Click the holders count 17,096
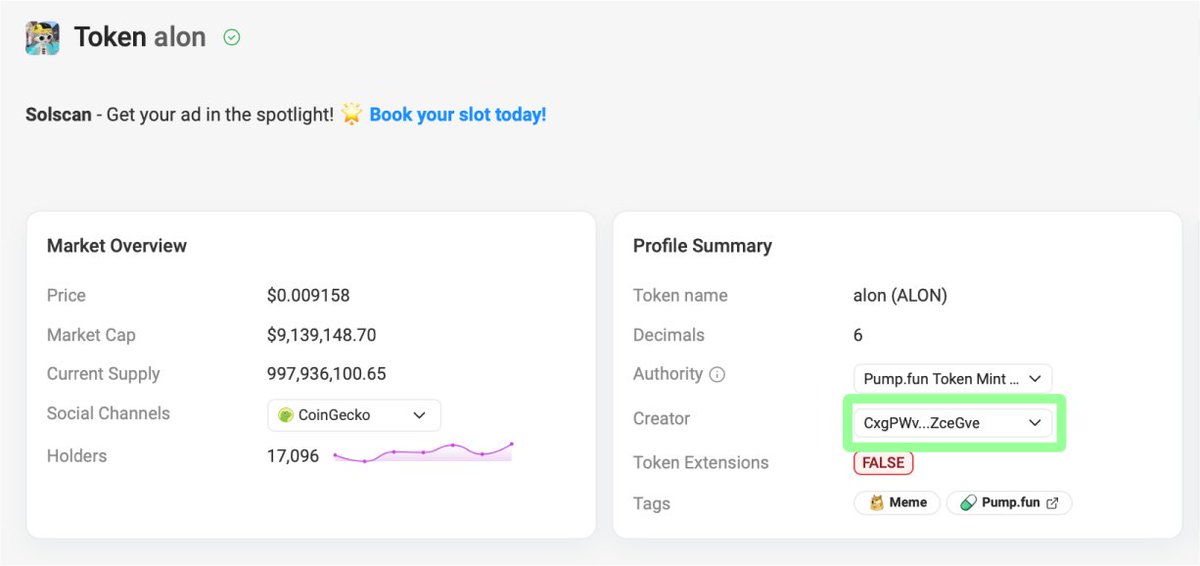 tap(293, 456)
